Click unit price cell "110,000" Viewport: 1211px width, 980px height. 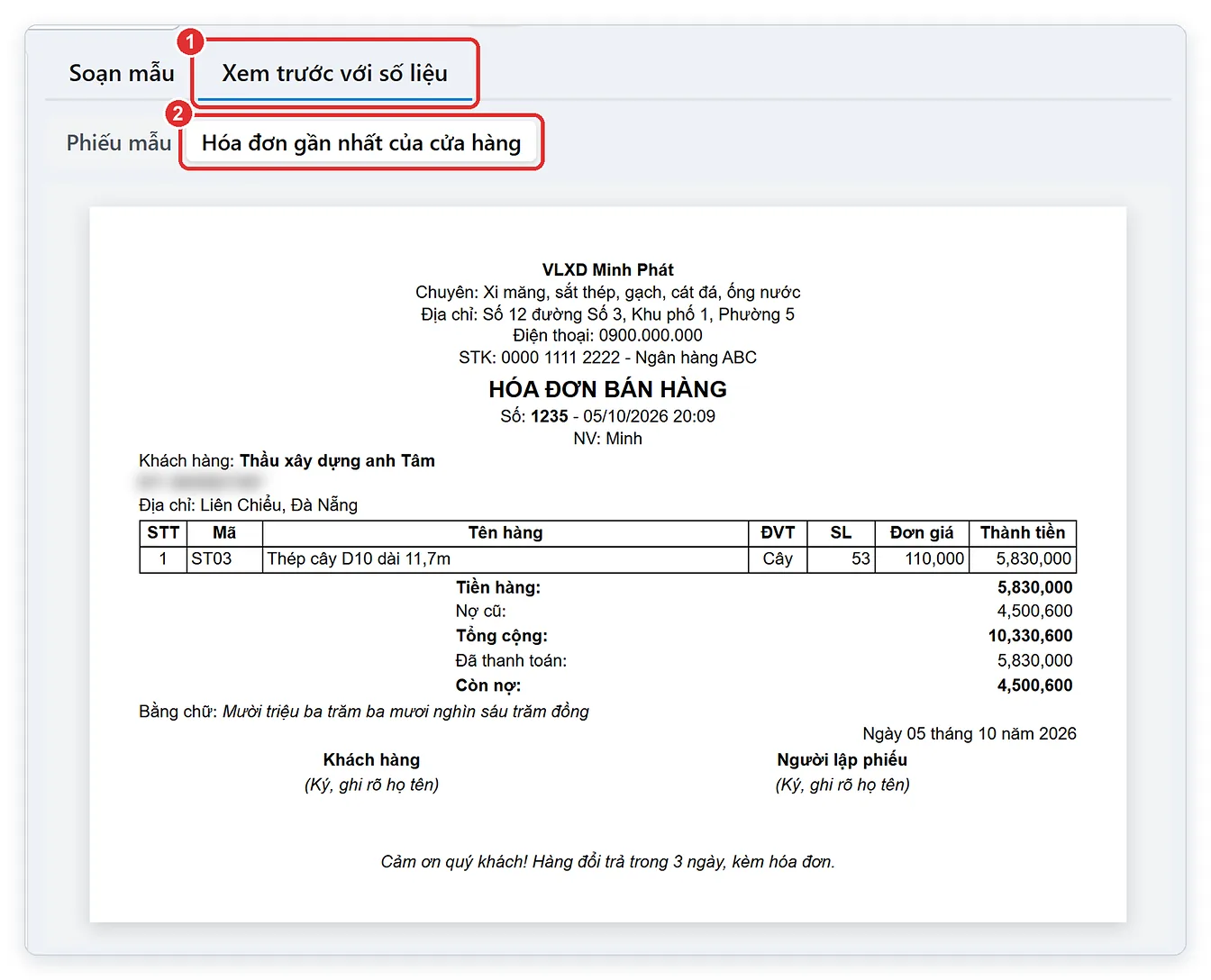pos(922,559)
